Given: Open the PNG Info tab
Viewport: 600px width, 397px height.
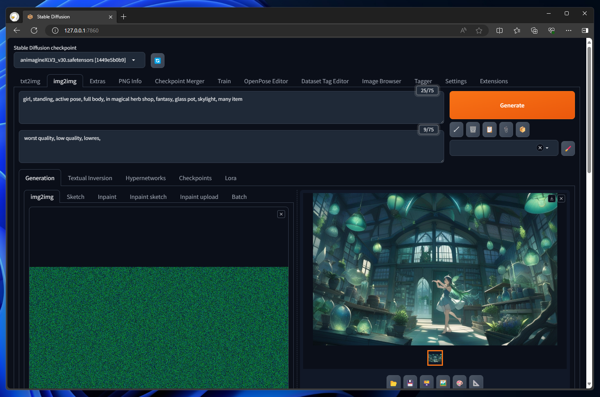Looking at the screenshot, I should tap(130, 81).
